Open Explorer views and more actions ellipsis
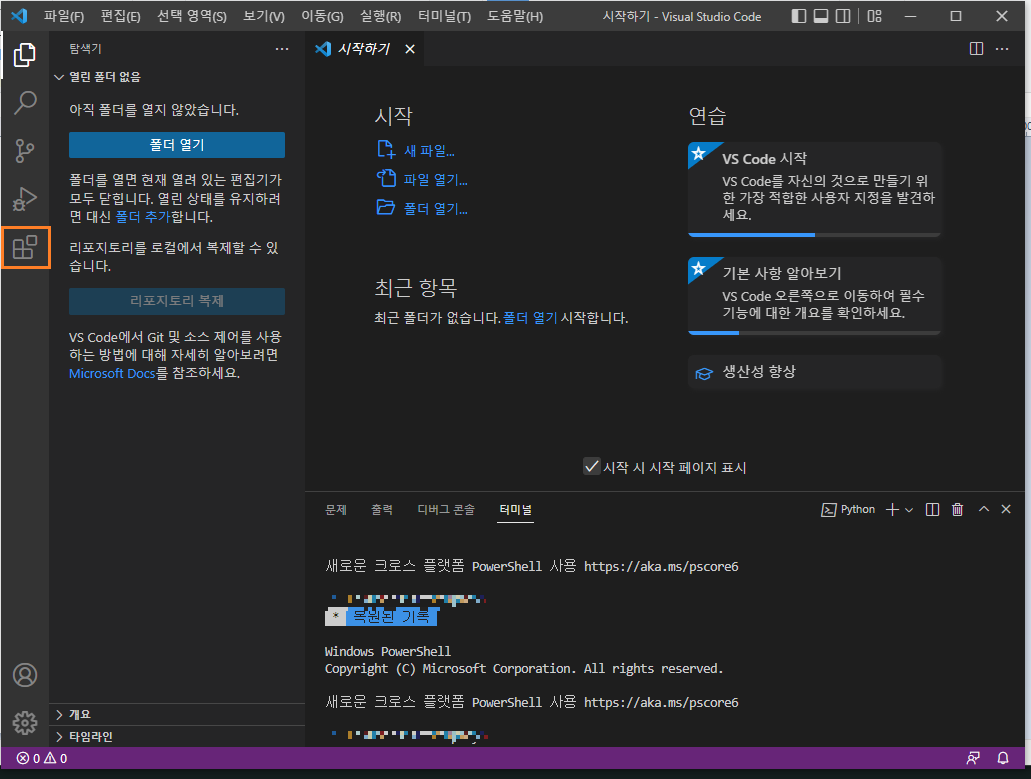Screen dimensions: 1031x779 (282, 49)
